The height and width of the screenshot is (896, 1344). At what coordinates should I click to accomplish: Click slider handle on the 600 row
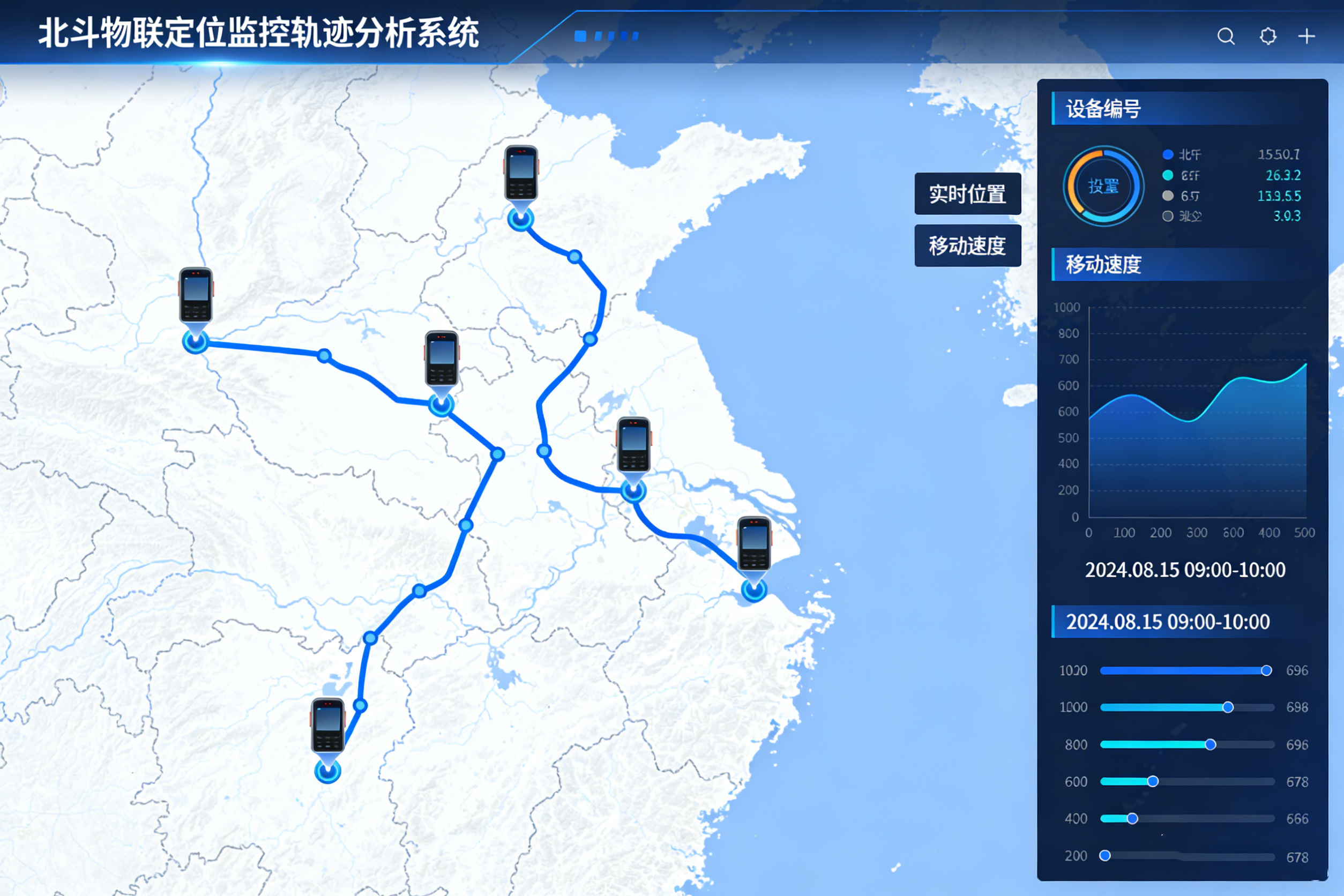click(1153, 781)
